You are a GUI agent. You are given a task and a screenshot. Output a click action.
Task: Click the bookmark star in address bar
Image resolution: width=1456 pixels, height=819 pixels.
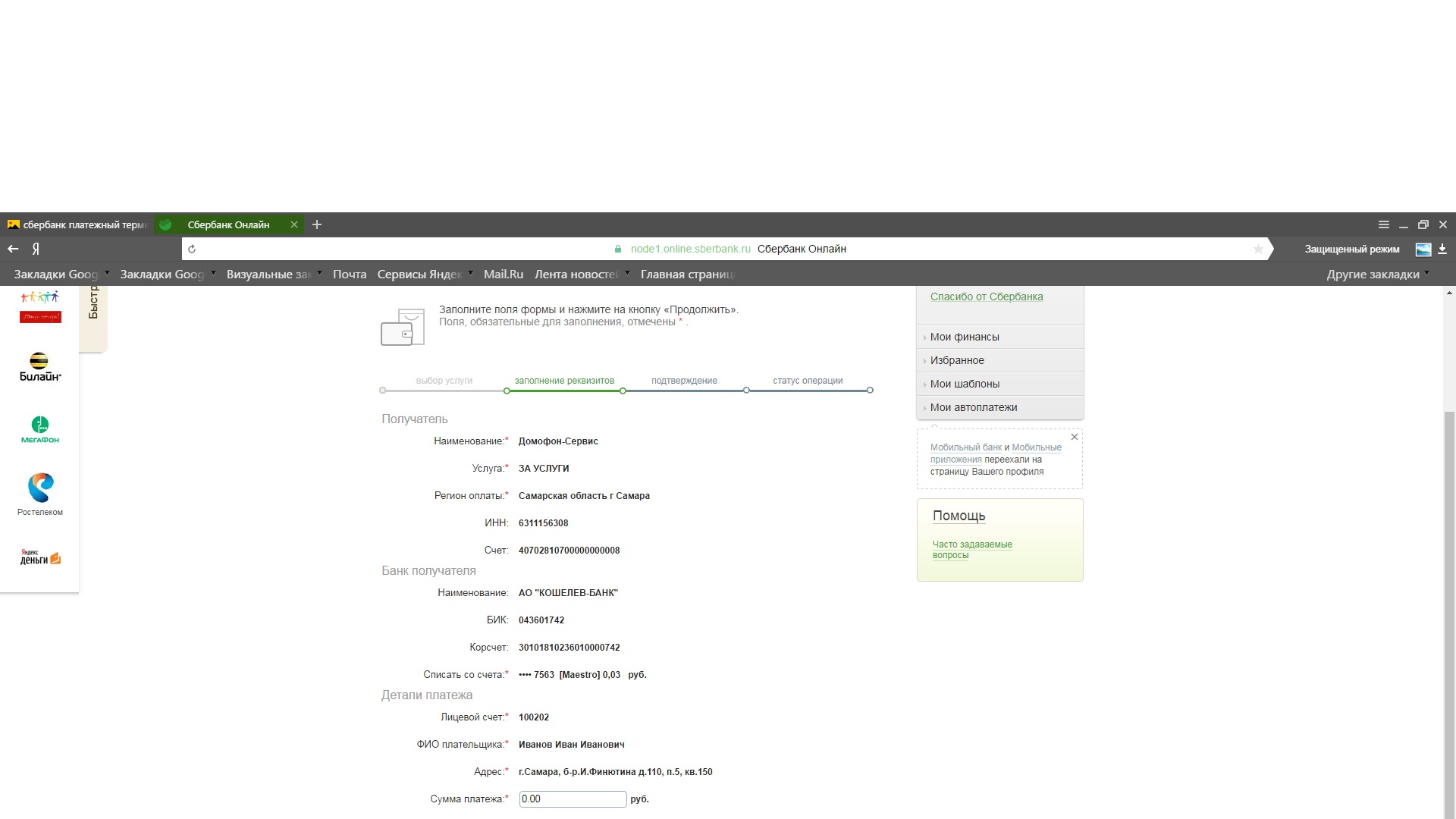coord(1258,249)
